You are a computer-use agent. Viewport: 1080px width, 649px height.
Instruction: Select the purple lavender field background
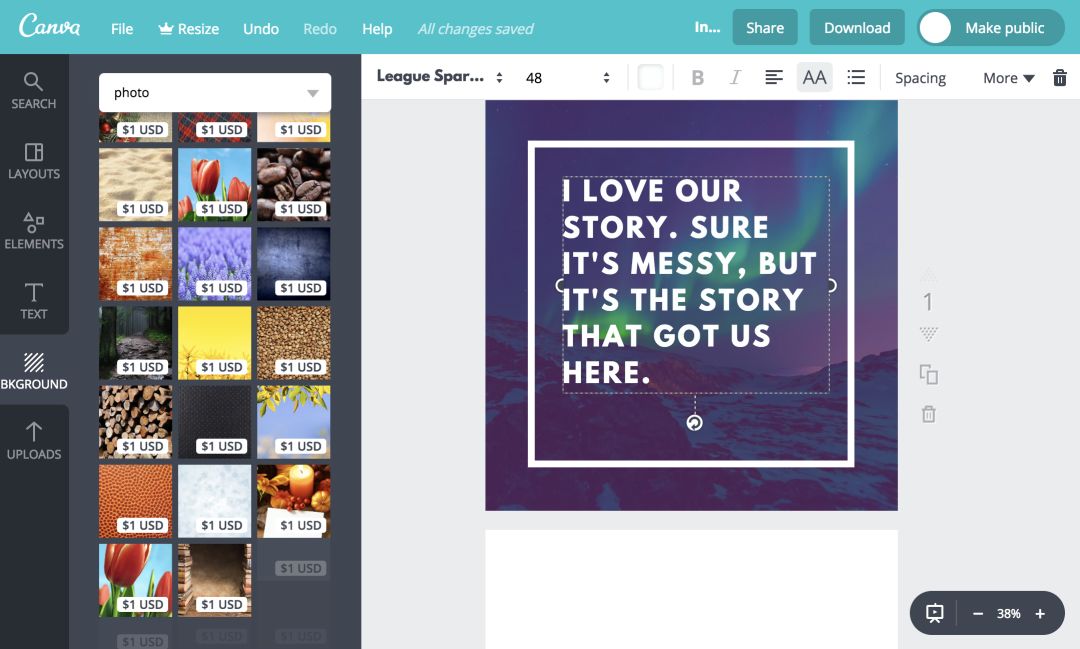click(215, 264)
